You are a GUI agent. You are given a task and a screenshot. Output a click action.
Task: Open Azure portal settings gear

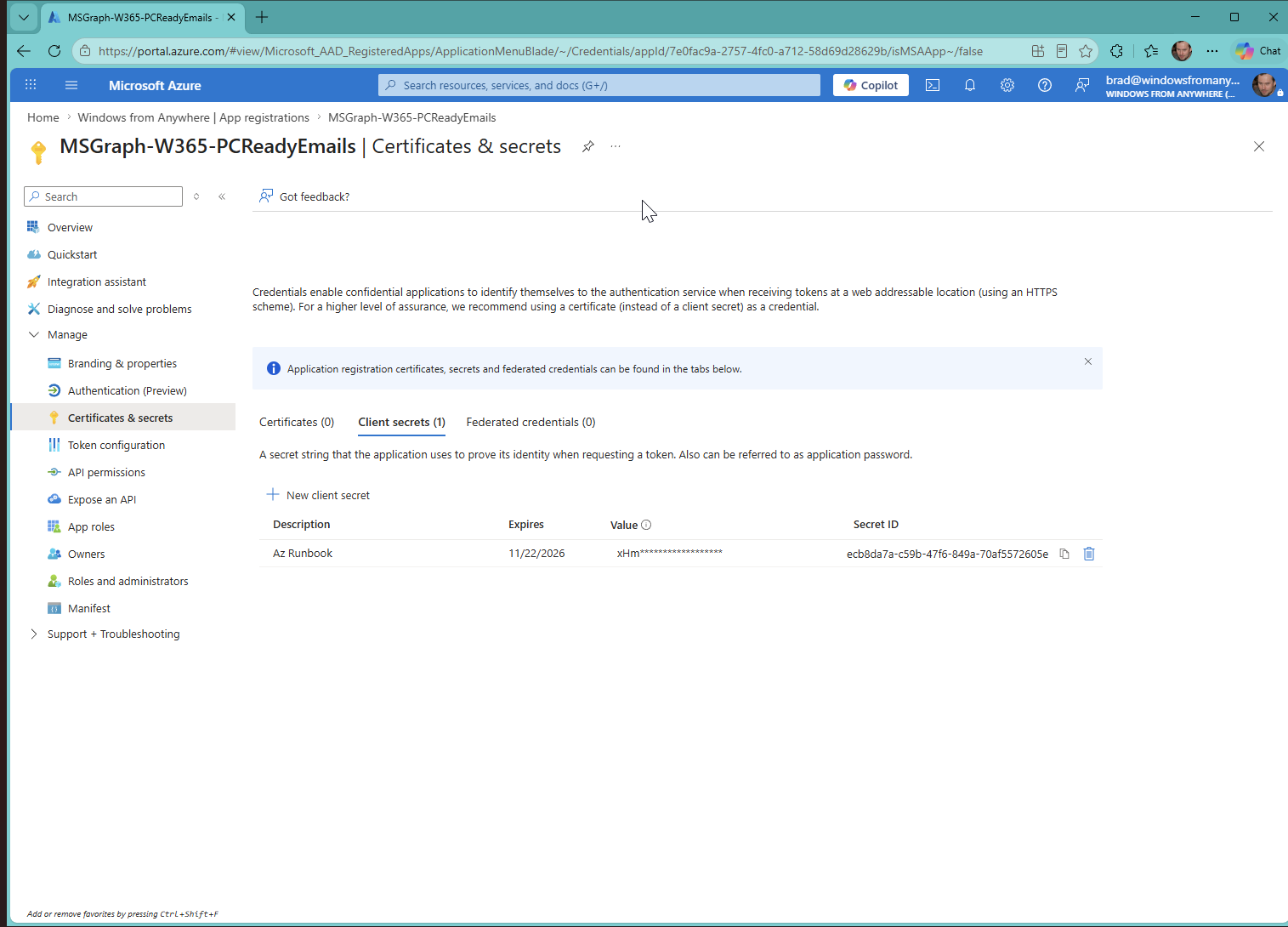[x=1007, y=85]
